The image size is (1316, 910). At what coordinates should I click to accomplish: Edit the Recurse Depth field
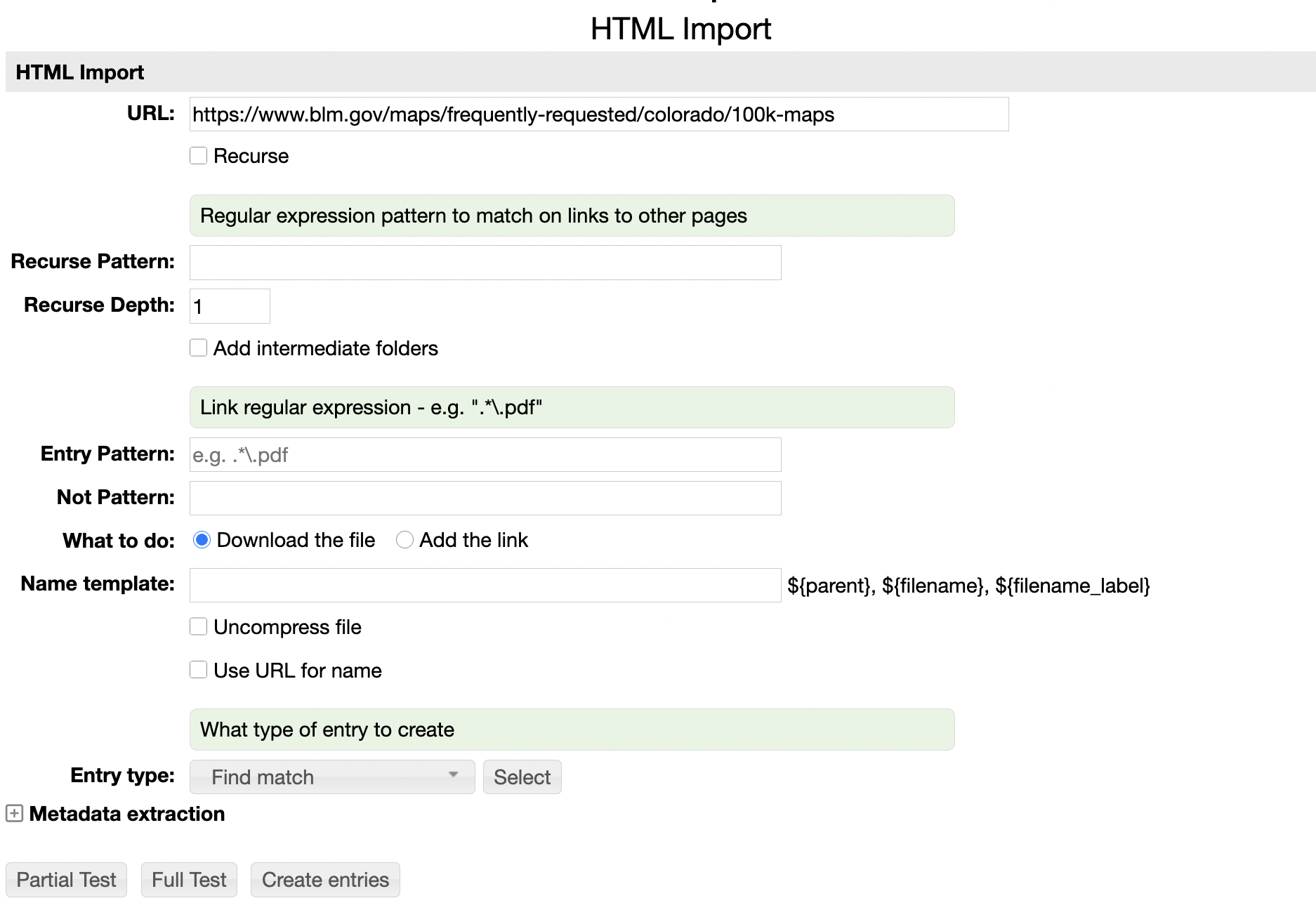pos(230,306)
